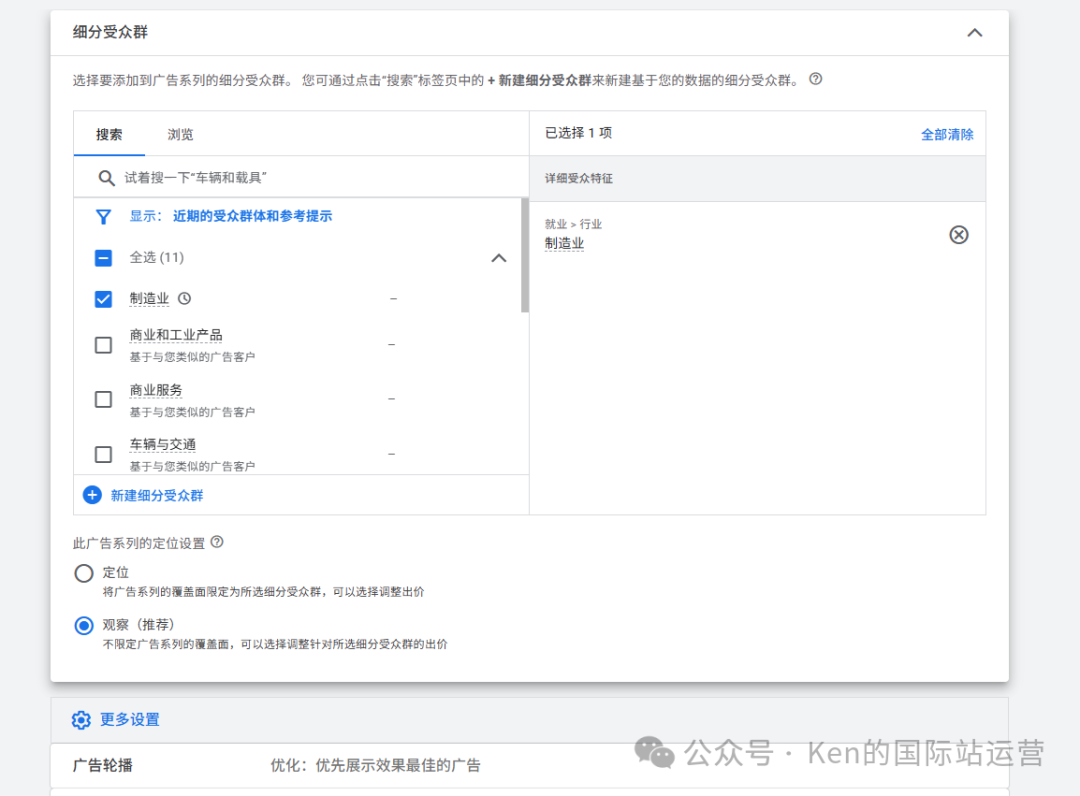Click the clock icon beside 制造业
The image size is (1080, 796).
(185, 298)
